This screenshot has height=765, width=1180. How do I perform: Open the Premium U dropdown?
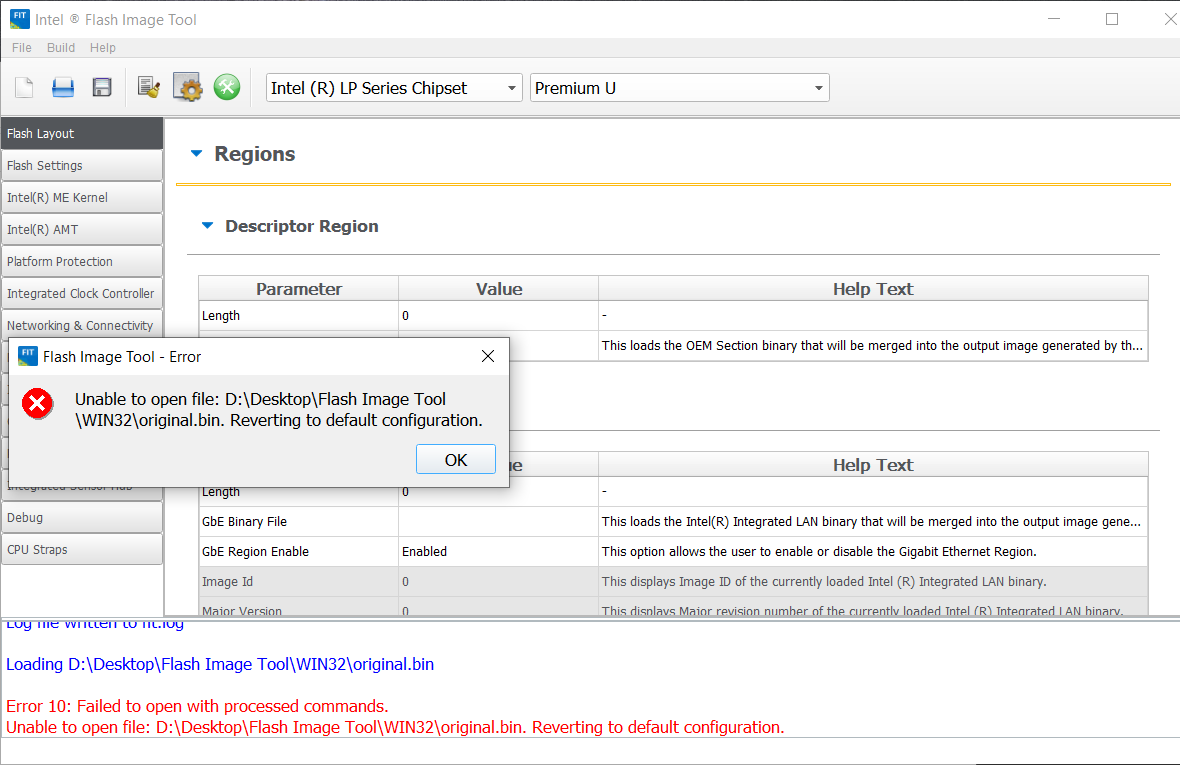[x=679, y=88]
